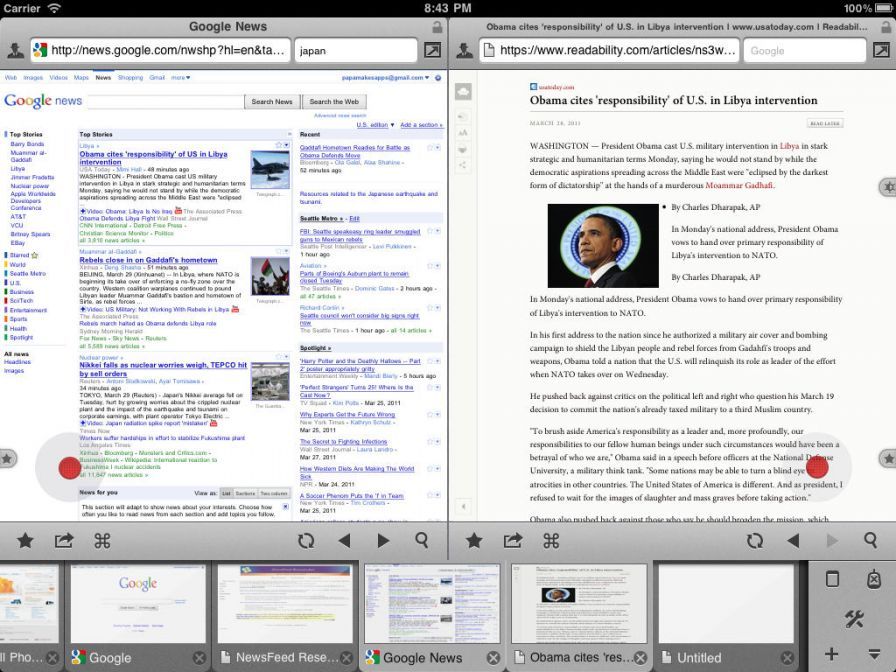Collapse the tab bar with the chevron icon
Viewport: 896px width, 672px height.
pos(875,654)
